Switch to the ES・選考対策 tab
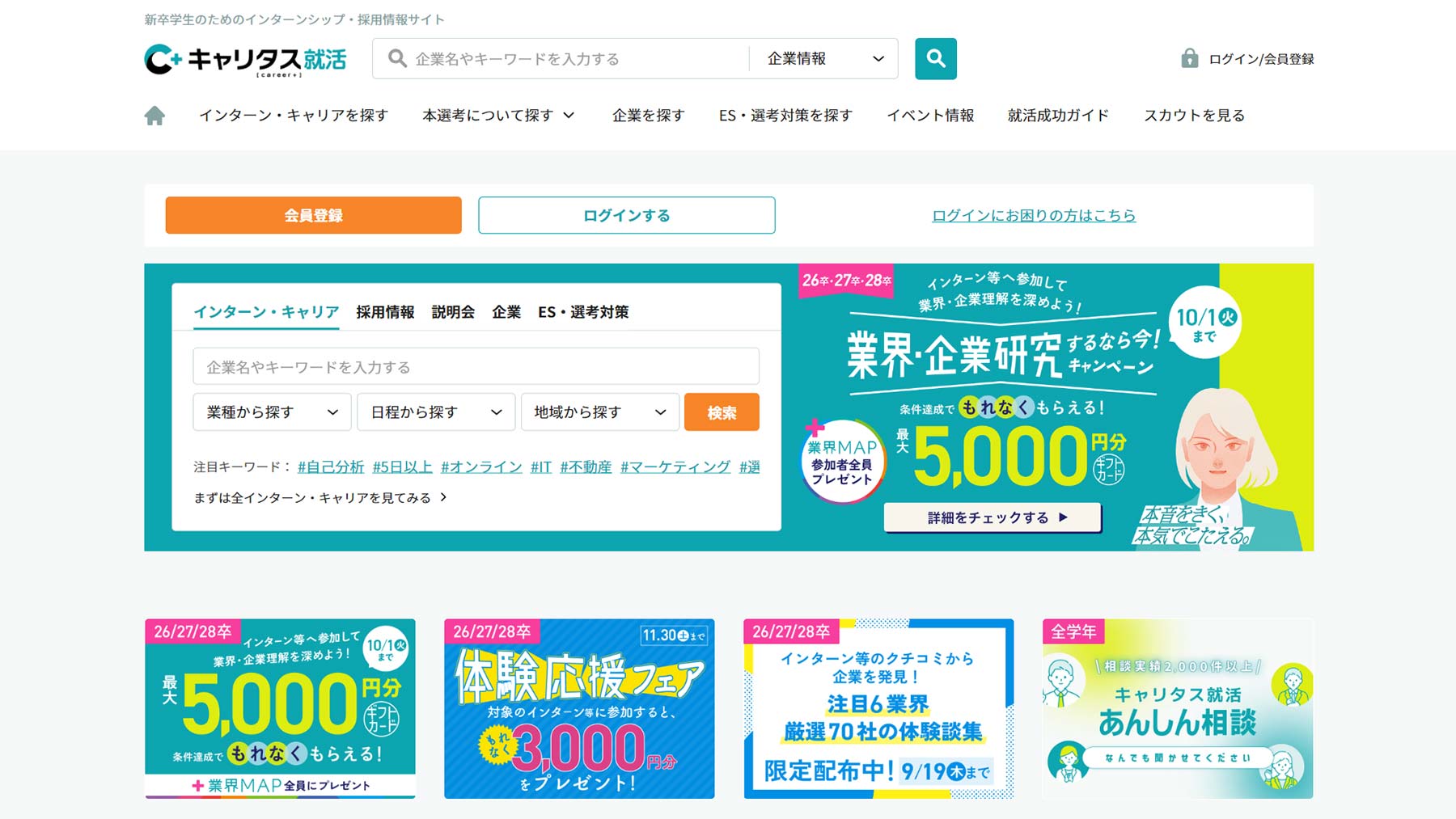 pos(583,312)
